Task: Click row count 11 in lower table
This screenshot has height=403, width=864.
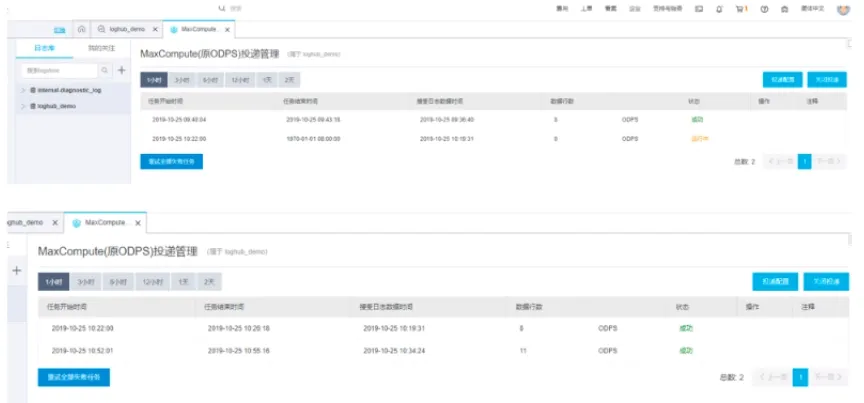Action: pyautogui.click(x=523, y=351)
